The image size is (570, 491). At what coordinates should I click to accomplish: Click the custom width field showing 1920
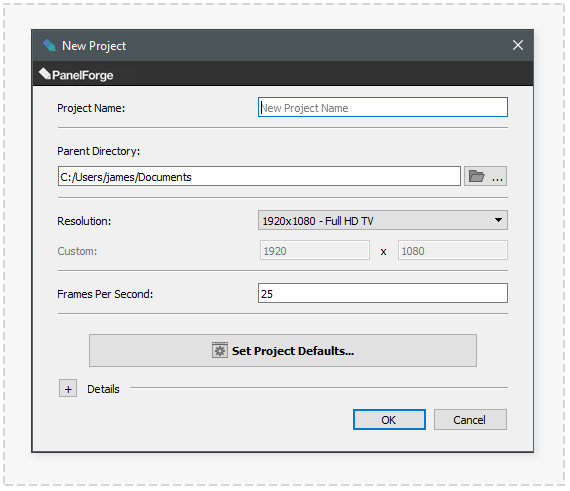(x=315, y=250)
